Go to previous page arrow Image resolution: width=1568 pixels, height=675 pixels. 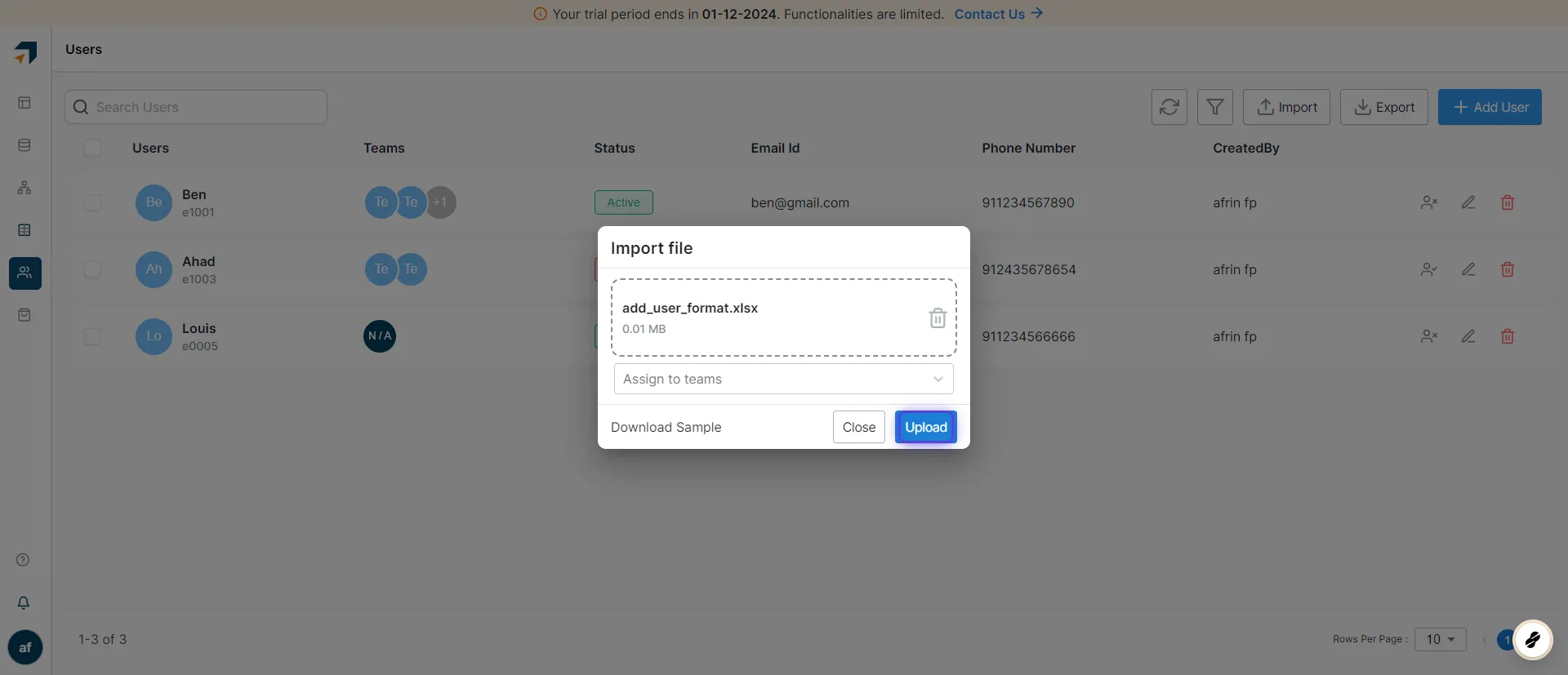[1484, 640]
